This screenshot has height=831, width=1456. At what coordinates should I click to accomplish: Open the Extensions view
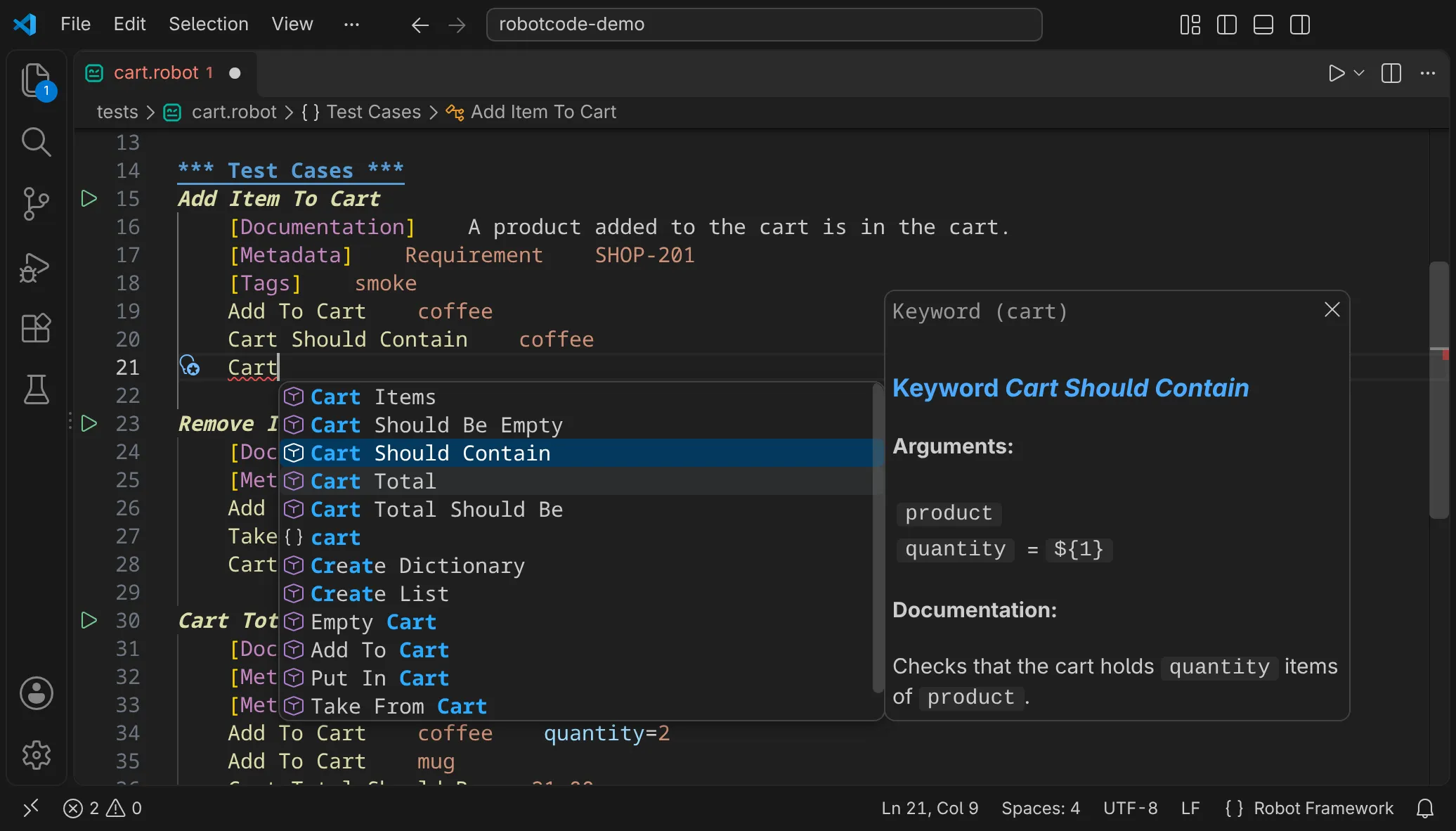[x=37, y=328]
